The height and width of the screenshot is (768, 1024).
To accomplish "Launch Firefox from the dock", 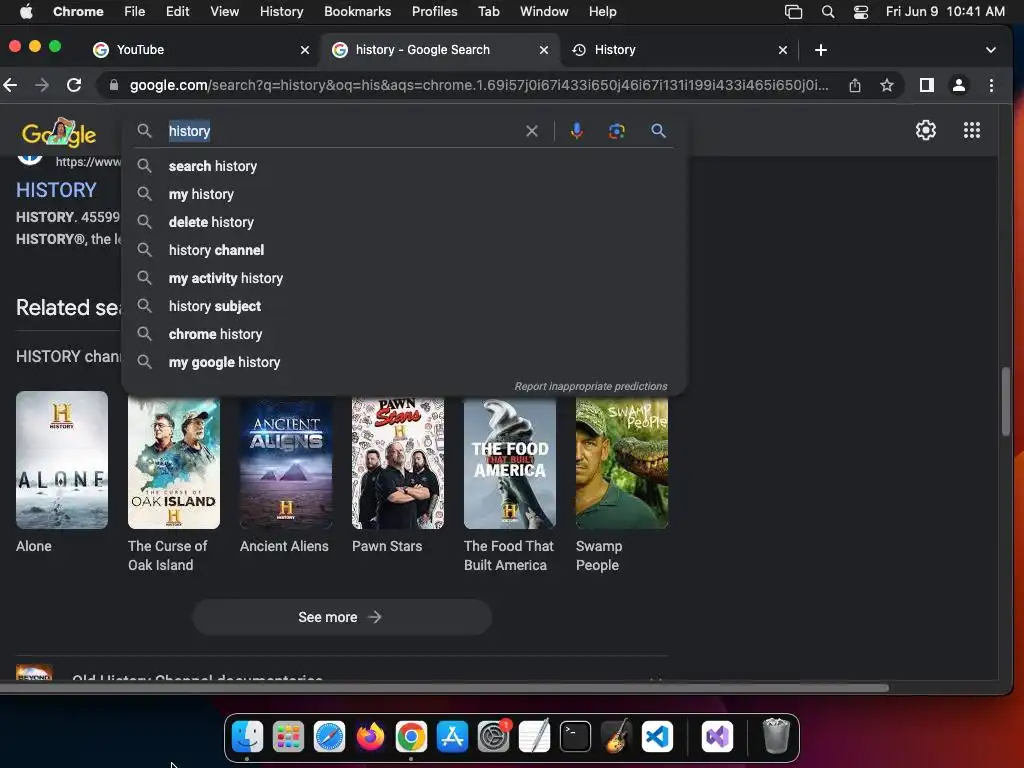I will point(370,737).
